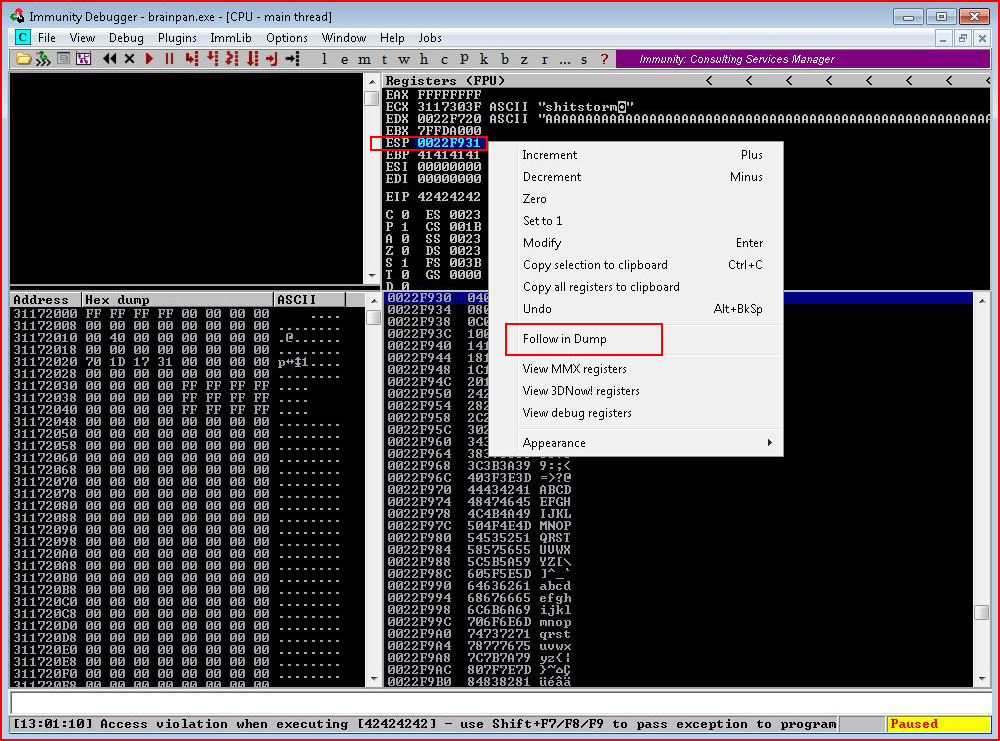
Task: Choose Copy selection to clipboard
Action: [636, 265]
